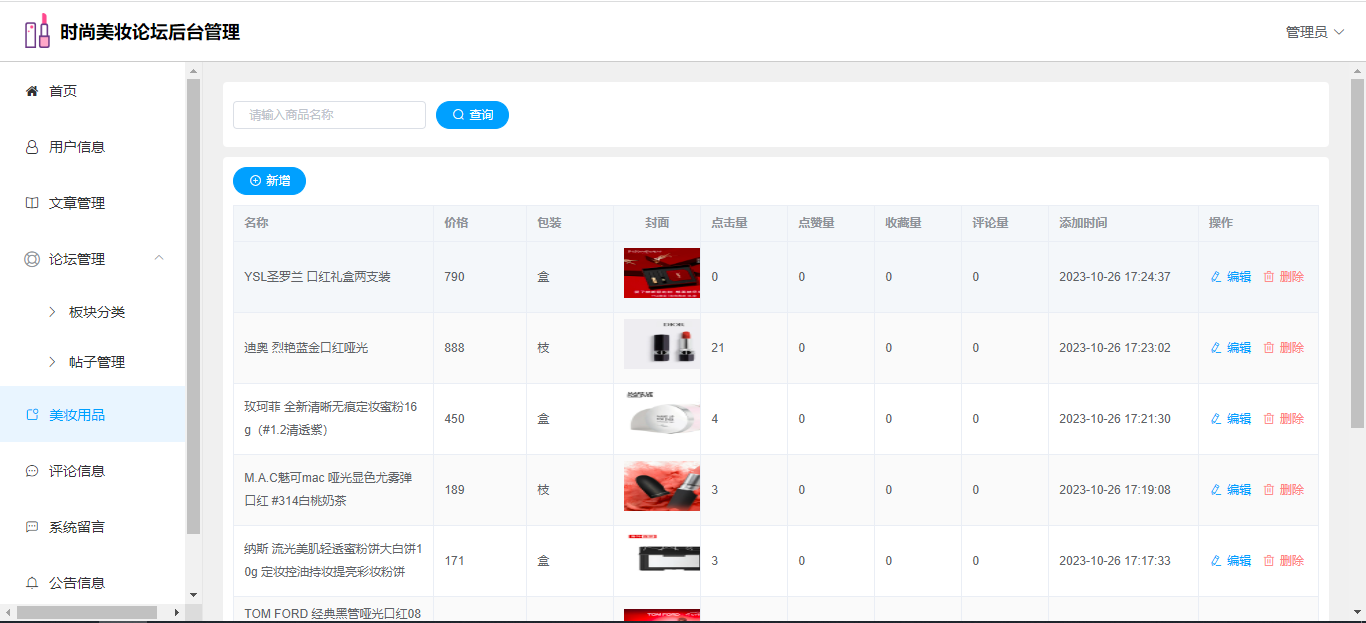Click the lipstick logo in the header
This screenshot has width=1366, height=623.
click(37, 31)
